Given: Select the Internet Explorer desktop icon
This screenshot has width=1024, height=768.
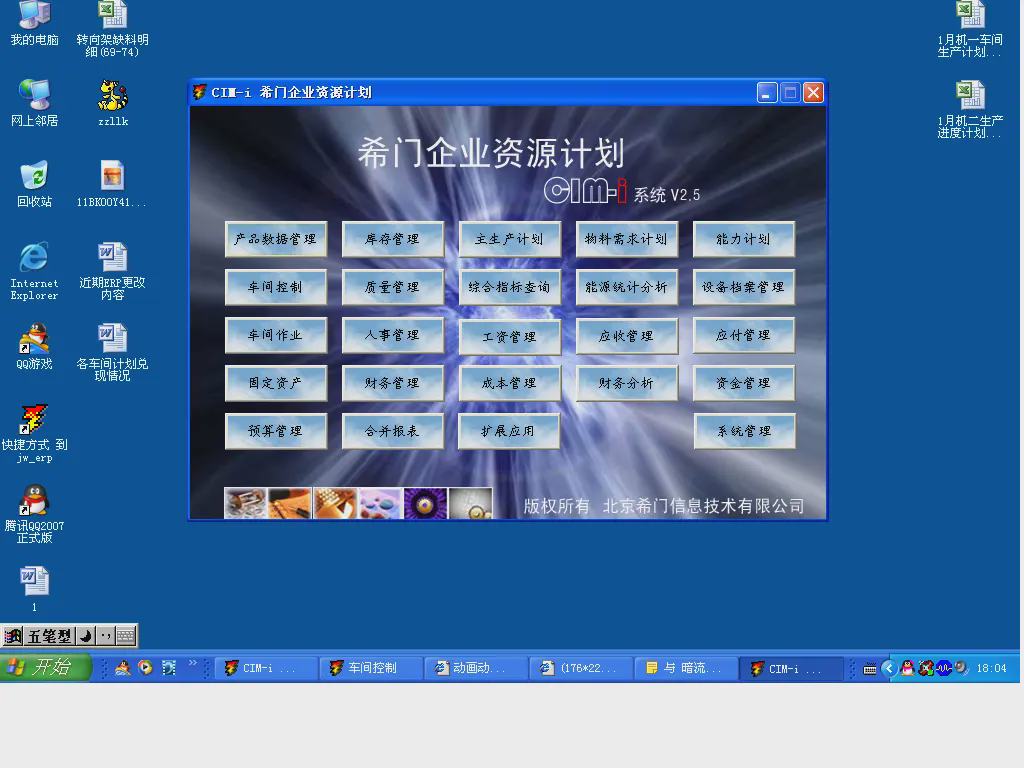Looking at the screenshot, I should (34, 258).
